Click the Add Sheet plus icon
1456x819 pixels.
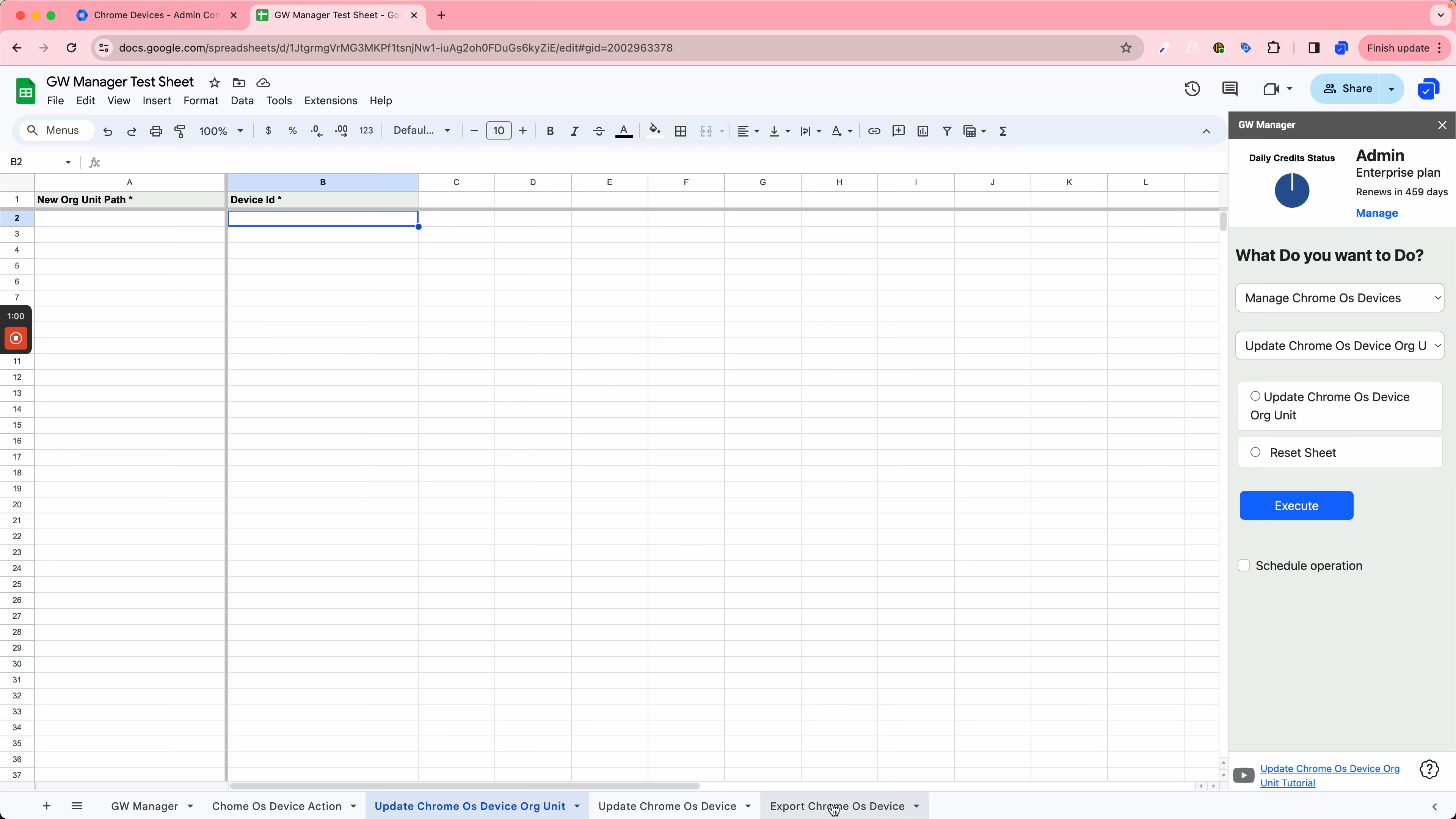47,806
